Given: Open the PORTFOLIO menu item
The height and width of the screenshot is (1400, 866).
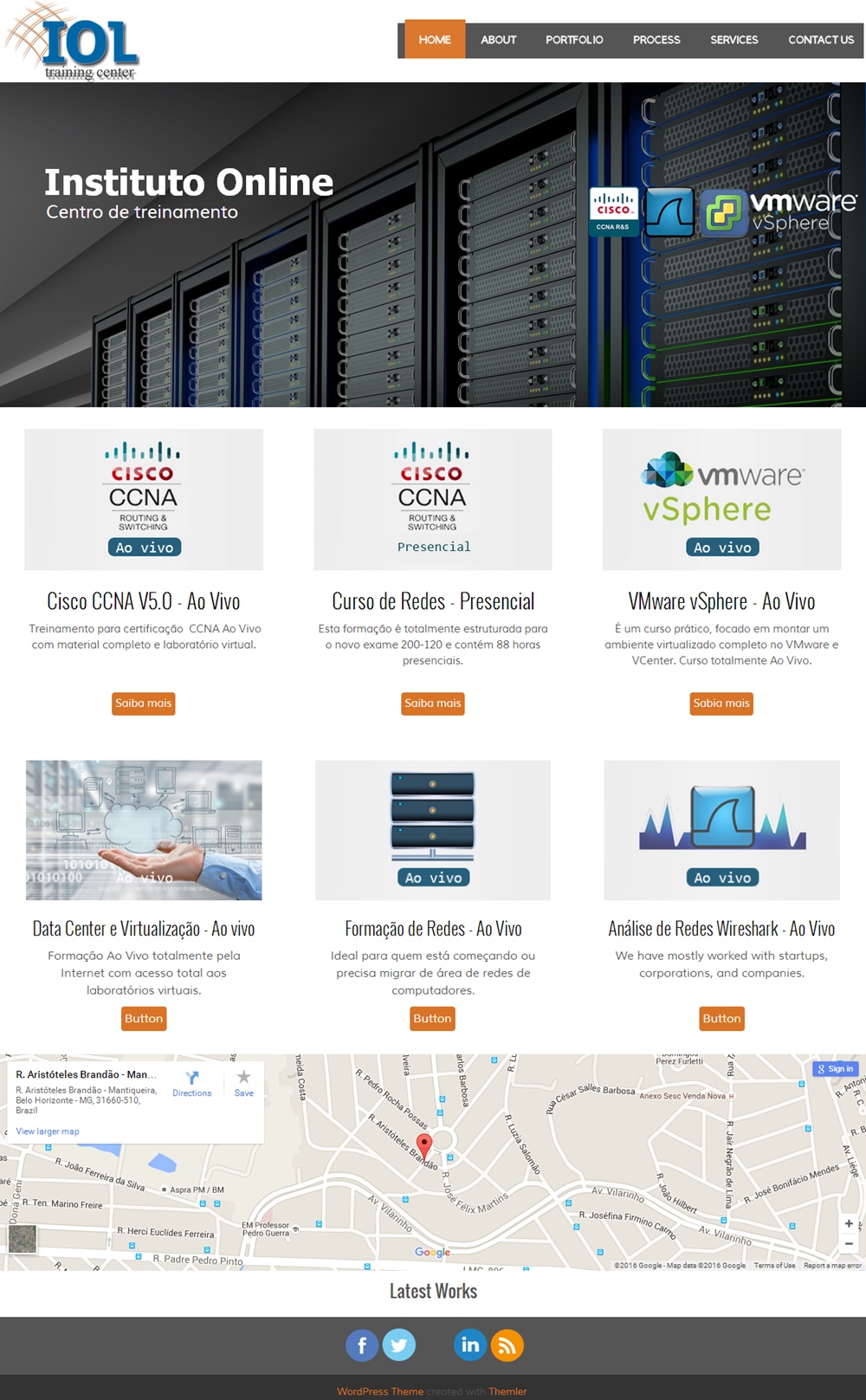Looking at the screenshot, I should (x=574, y=40).
